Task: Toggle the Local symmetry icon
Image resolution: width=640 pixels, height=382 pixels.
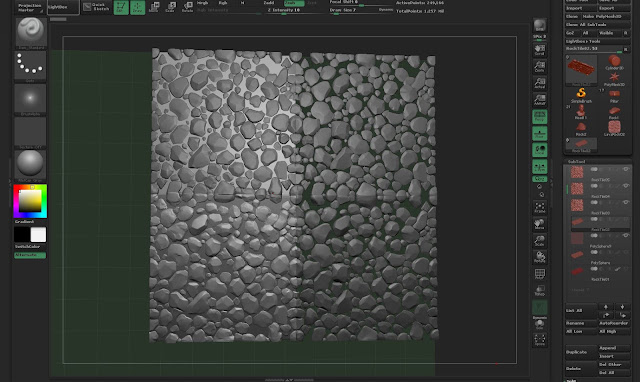Action: tap(540, 150)
